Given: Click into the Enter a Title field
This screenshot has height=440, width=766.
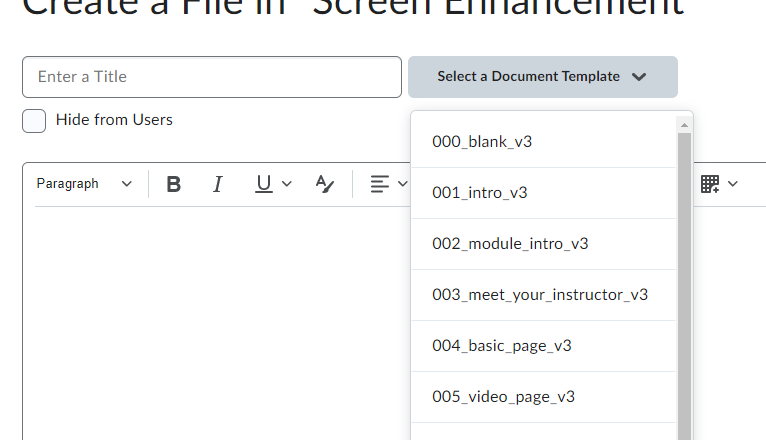Looking at the screenshot, I should click(x=211, y=77).
